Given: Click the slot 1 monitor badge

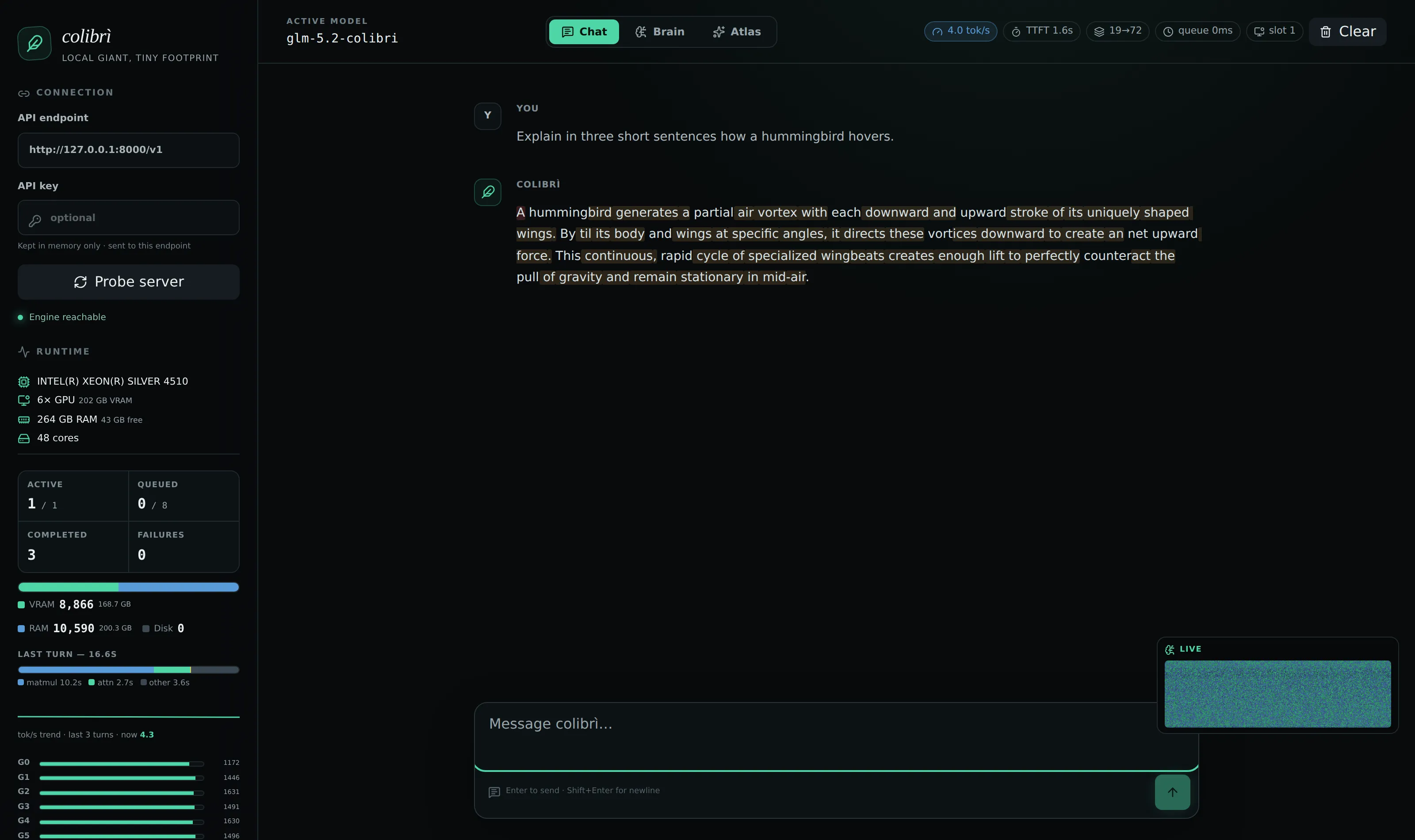Looking at the screenshot, I should click(x=1275, y=31).
